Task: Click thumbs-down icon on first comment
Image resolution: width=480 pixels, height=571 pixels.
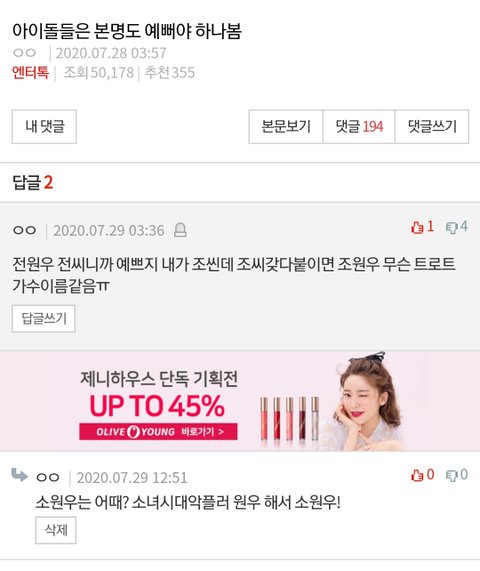Action: [x=452, y=228]
